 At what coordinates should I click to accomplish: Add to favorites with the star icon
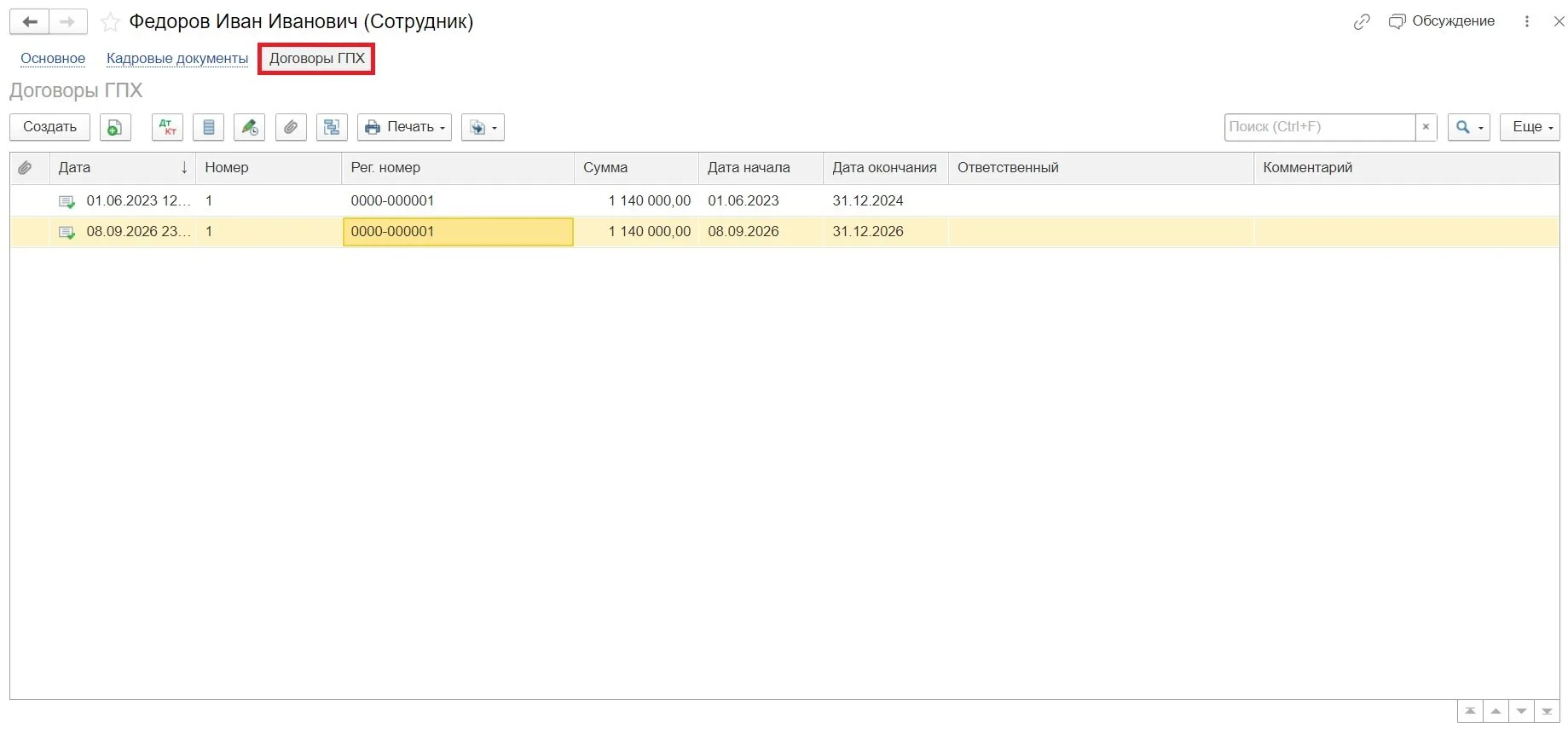(110, 22)
